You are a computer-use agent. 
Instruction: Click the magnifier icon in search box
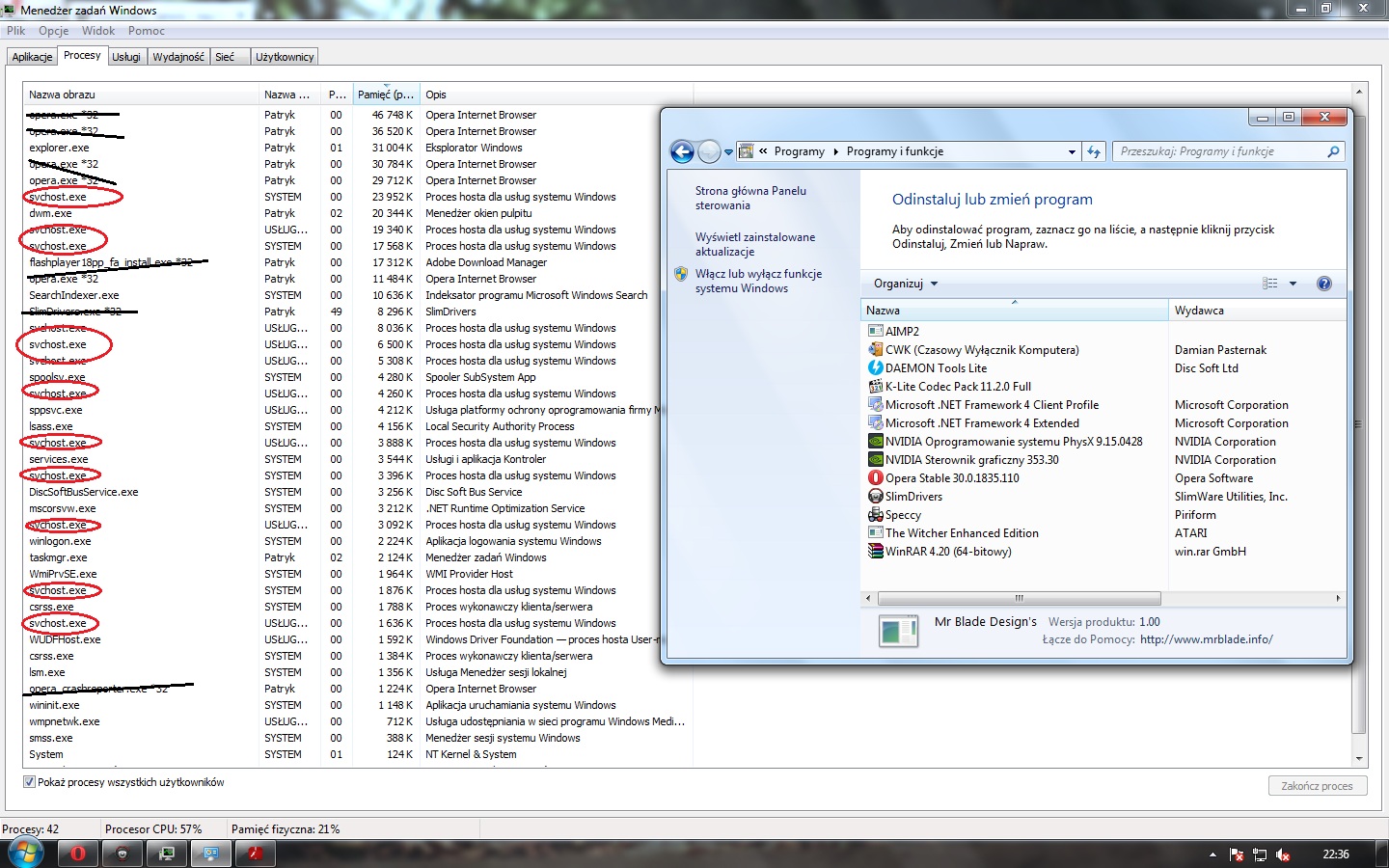1333,151
